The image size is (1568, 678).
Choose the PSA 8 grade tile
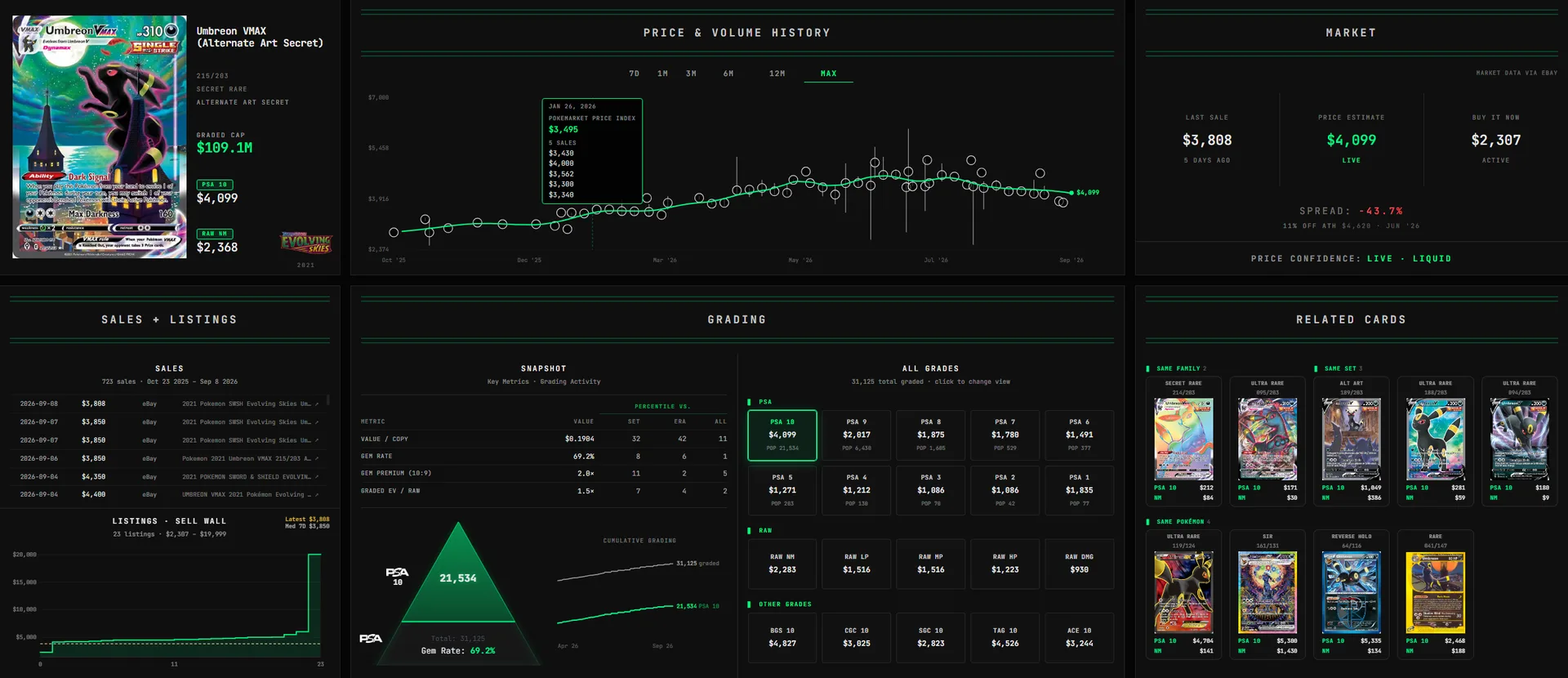click(931, 435)
